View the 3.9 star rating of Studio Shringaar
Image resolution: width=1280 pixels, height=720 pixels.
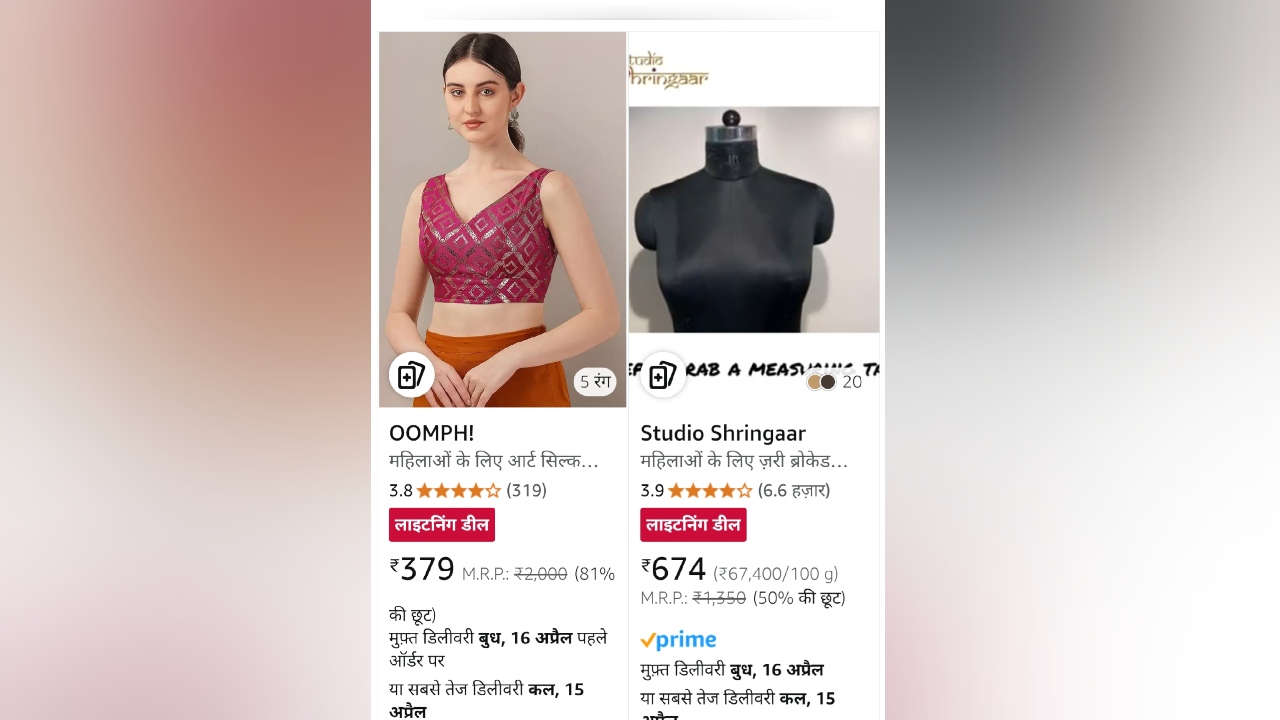[697, 490]
